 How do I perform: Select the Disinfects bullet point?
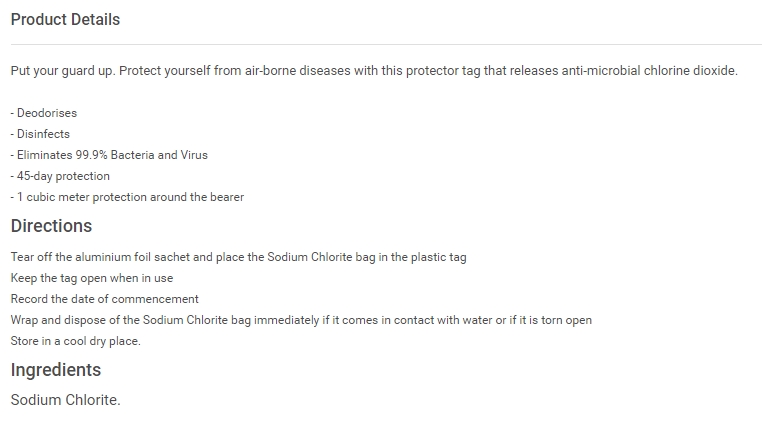41,134
